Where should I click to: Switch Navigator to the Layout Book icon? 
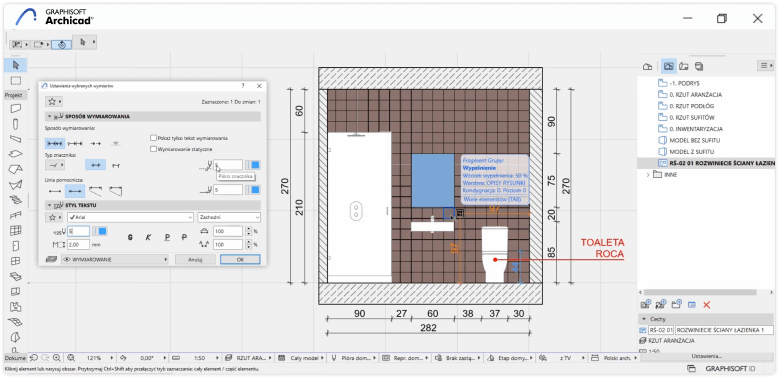(x=684, y=66)
